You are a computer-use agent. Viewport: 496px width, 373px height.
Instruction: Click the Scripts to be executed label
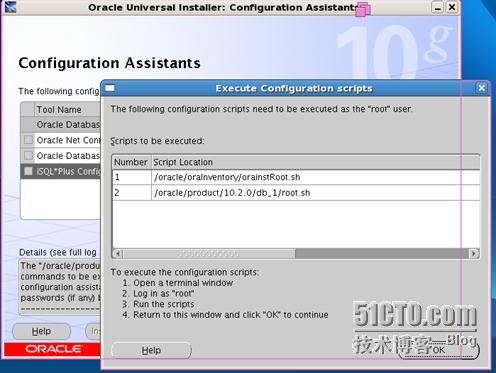(x=157, y=141)
